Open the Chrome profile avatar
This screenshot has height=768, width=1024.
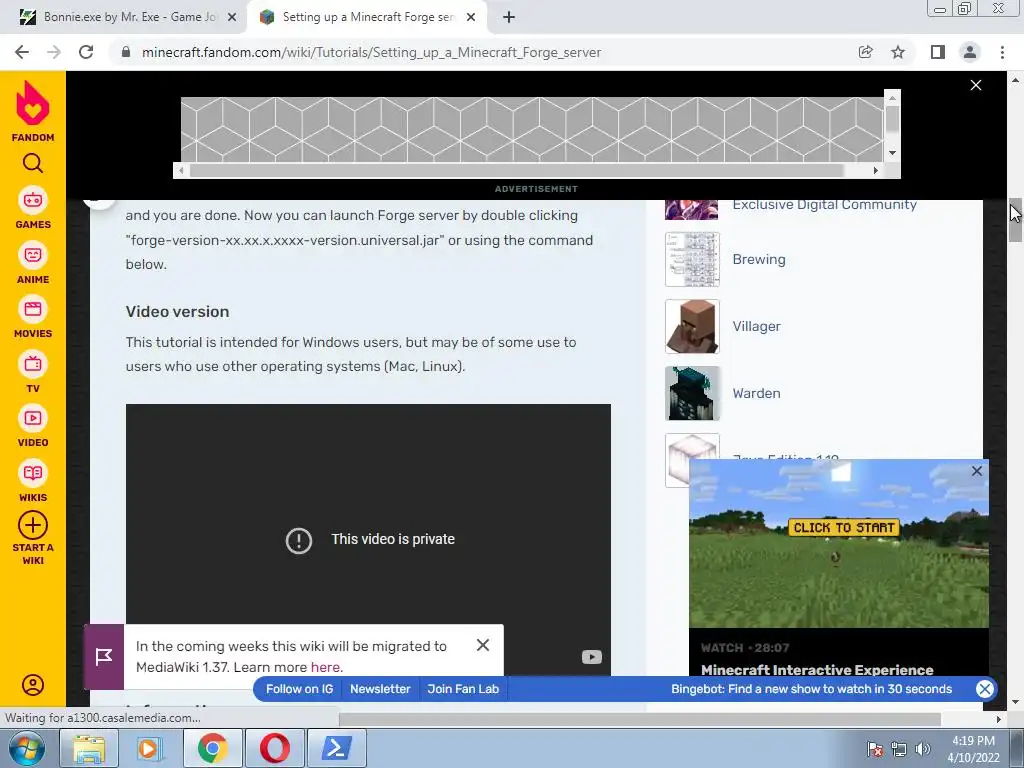click(970, 52)
